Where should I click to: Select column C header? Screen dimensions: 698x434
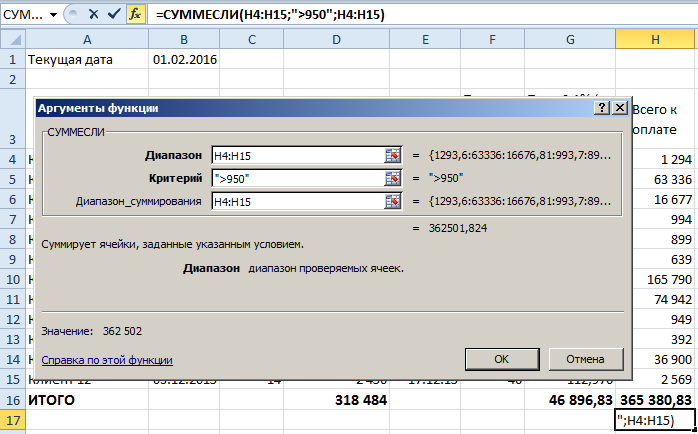point(252,40)
